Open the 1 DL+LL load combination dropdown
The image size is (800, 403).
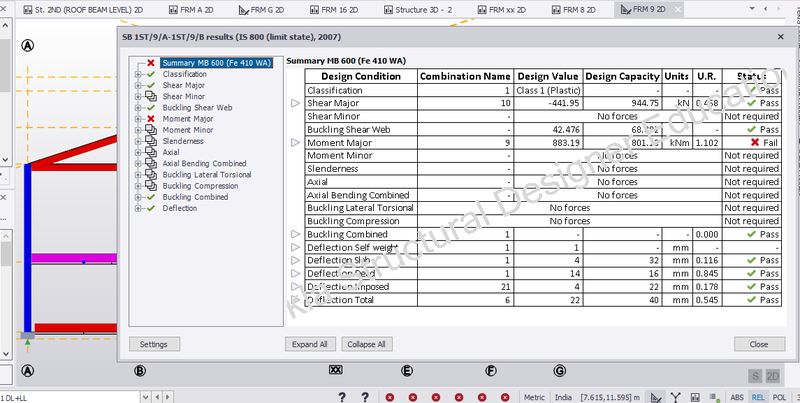coord(145,397)
